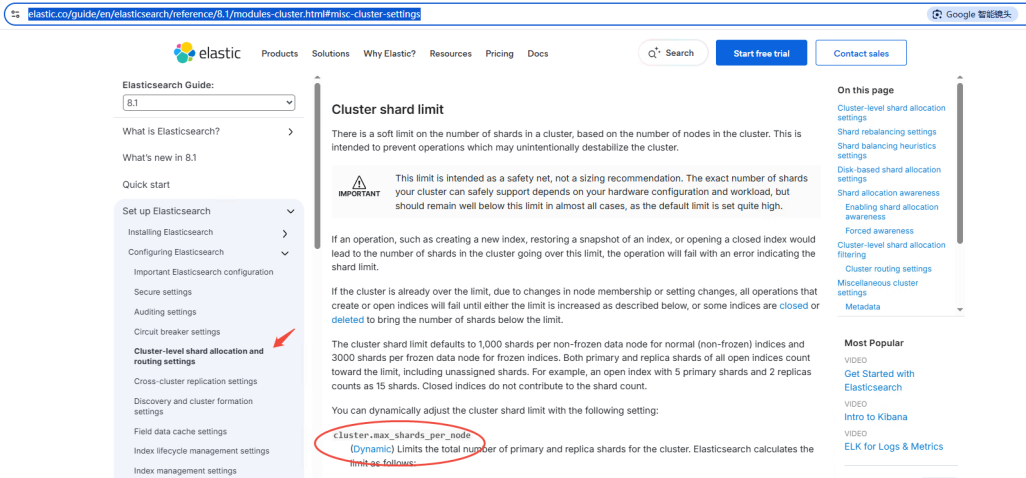
Task: Click the left sidebar scrollbar
Action: coord(317,165)
